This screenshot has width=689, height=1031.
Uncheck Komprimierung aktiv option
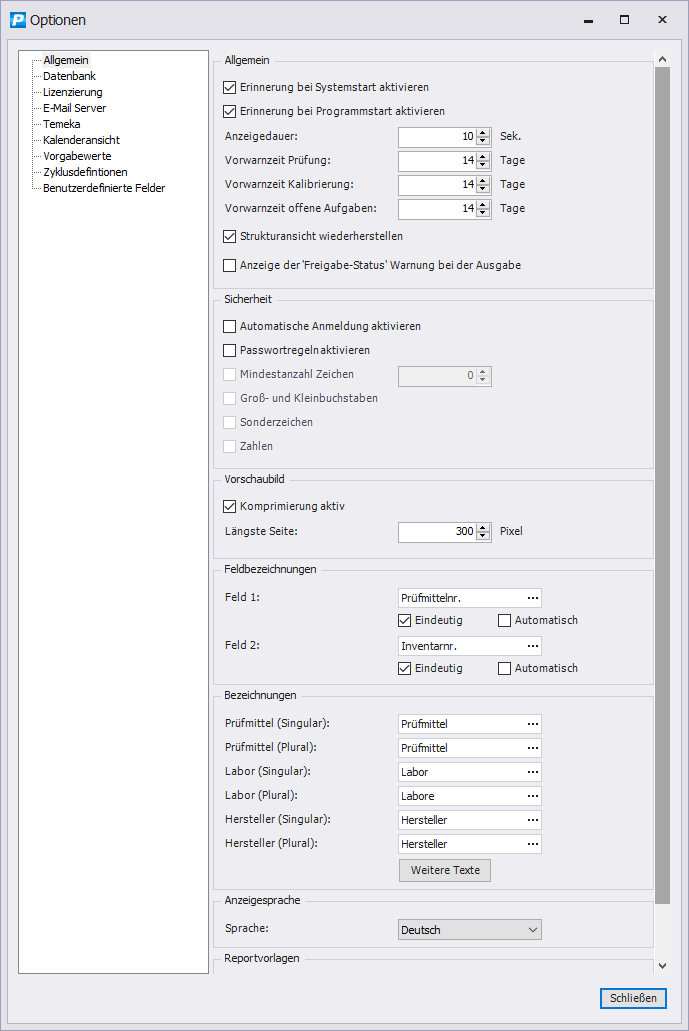[230, 506]
